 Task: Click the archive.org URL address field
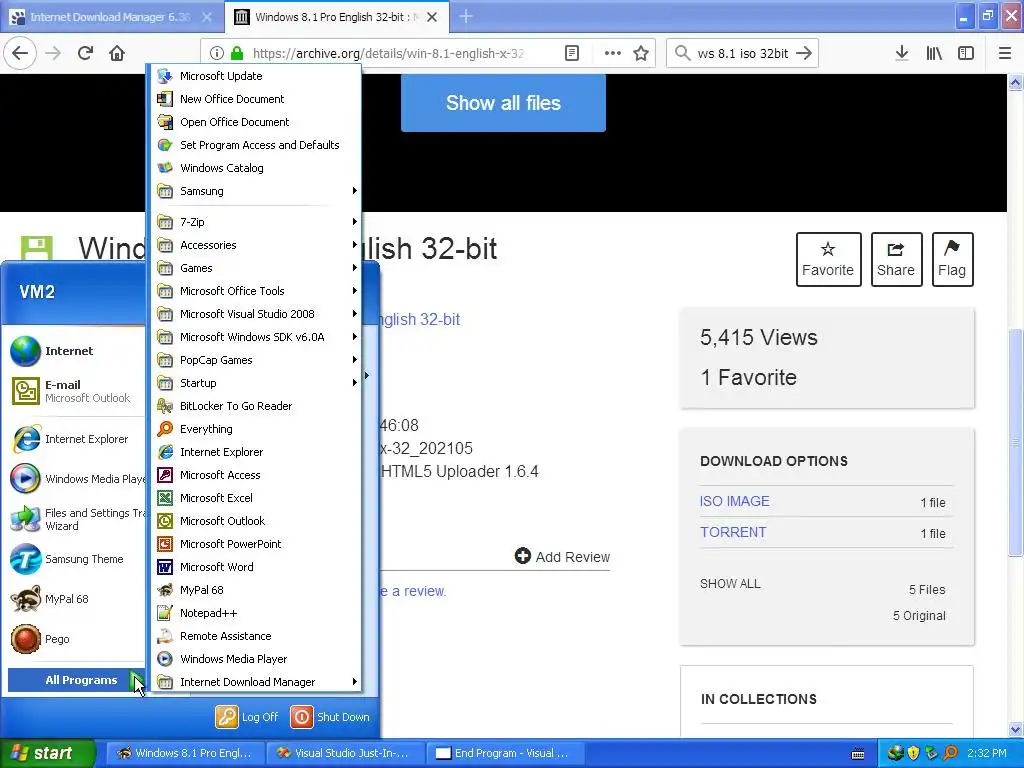click(x=389, y=54)
